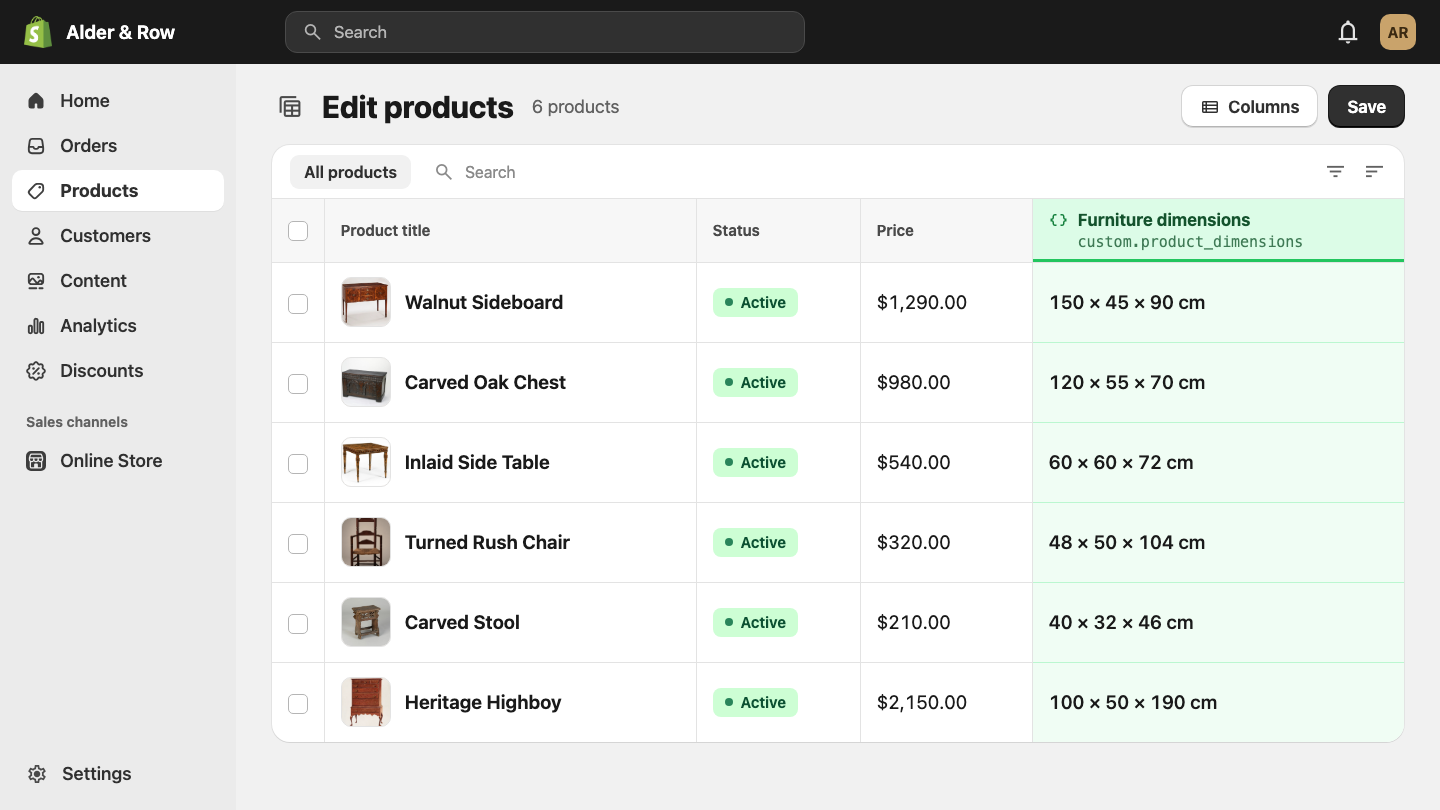This screenshot has height=810, width=1440.
Task: Open Online Store sales channel
Action: coord(118,461)
